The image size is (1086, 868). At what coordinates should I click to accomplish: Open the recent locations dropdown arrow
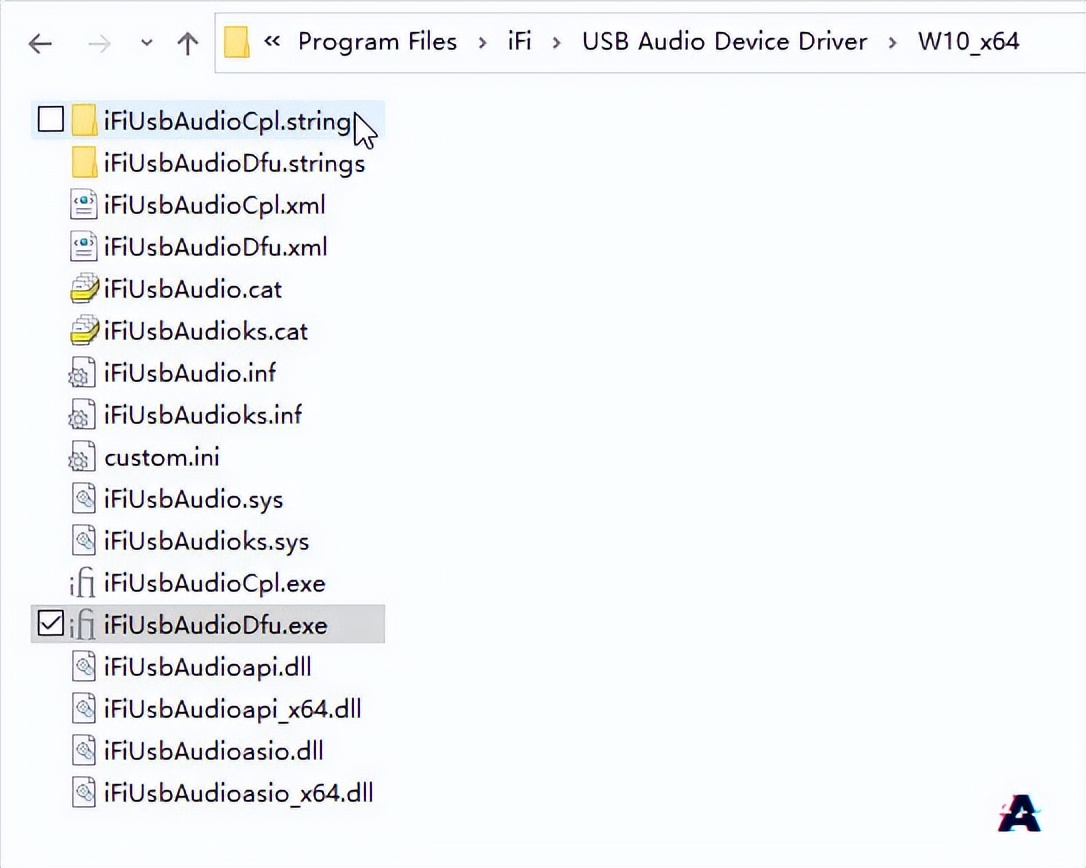click(x=146, y=43)
